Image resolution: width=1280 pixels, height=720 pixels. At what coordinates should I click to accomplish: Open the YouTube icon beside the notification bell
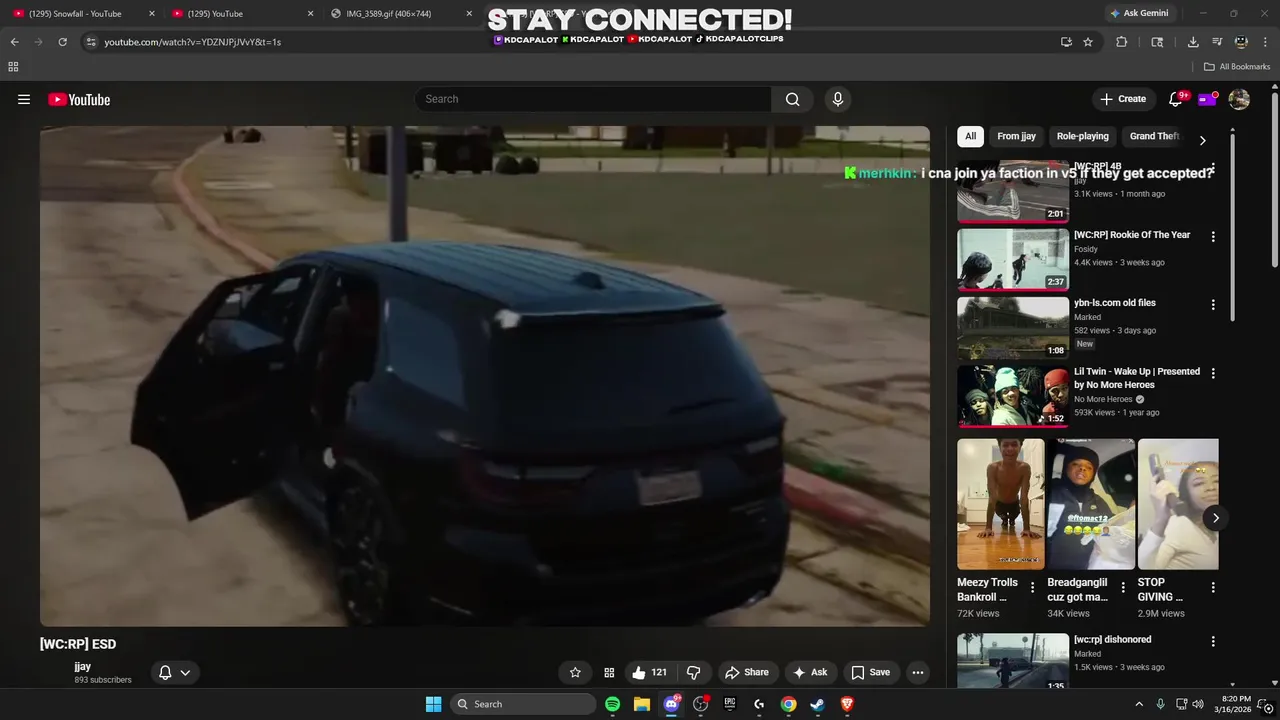[1208, 99]
